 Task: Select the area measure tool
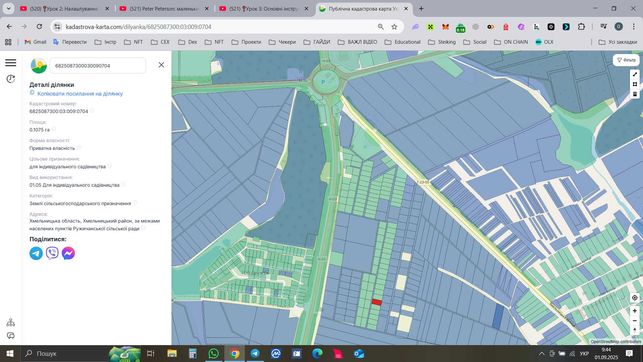pos(635,84)
